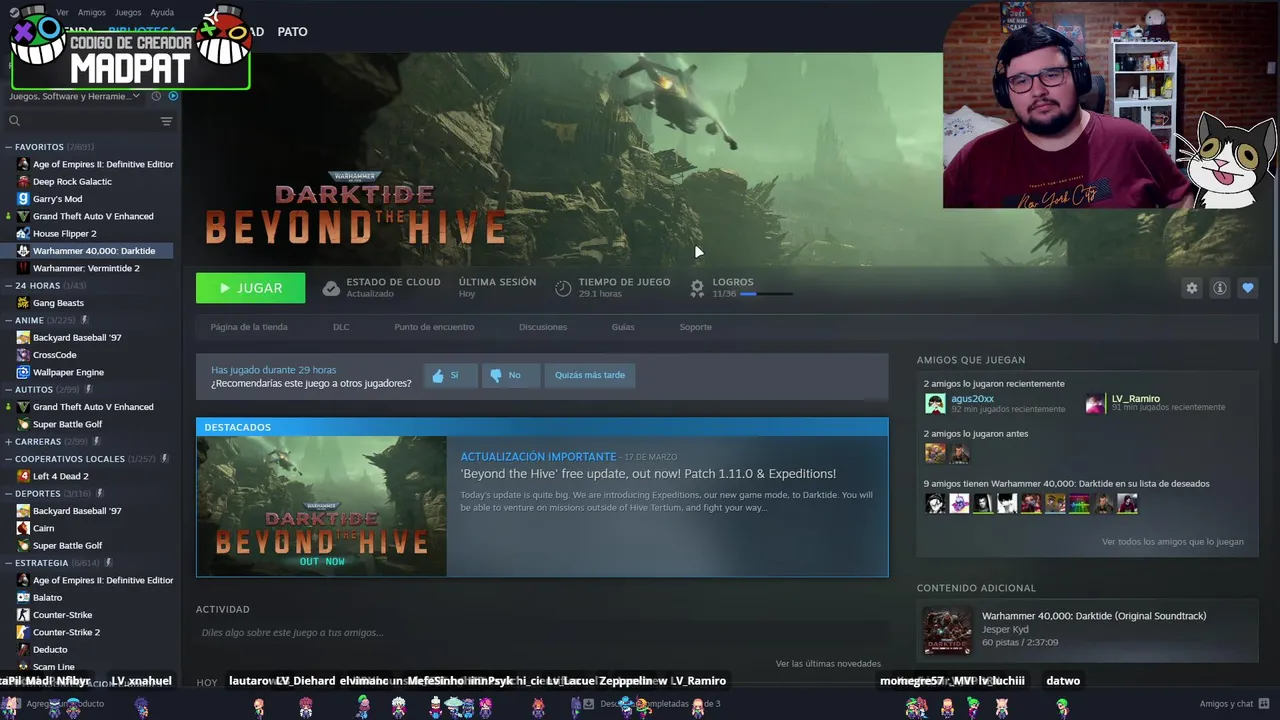Image resolution: width=1280 pixels, height=720 pixels.
Task: Collapse the COOPERATIVOS LOCALES category
Action: tap(8, 459)
